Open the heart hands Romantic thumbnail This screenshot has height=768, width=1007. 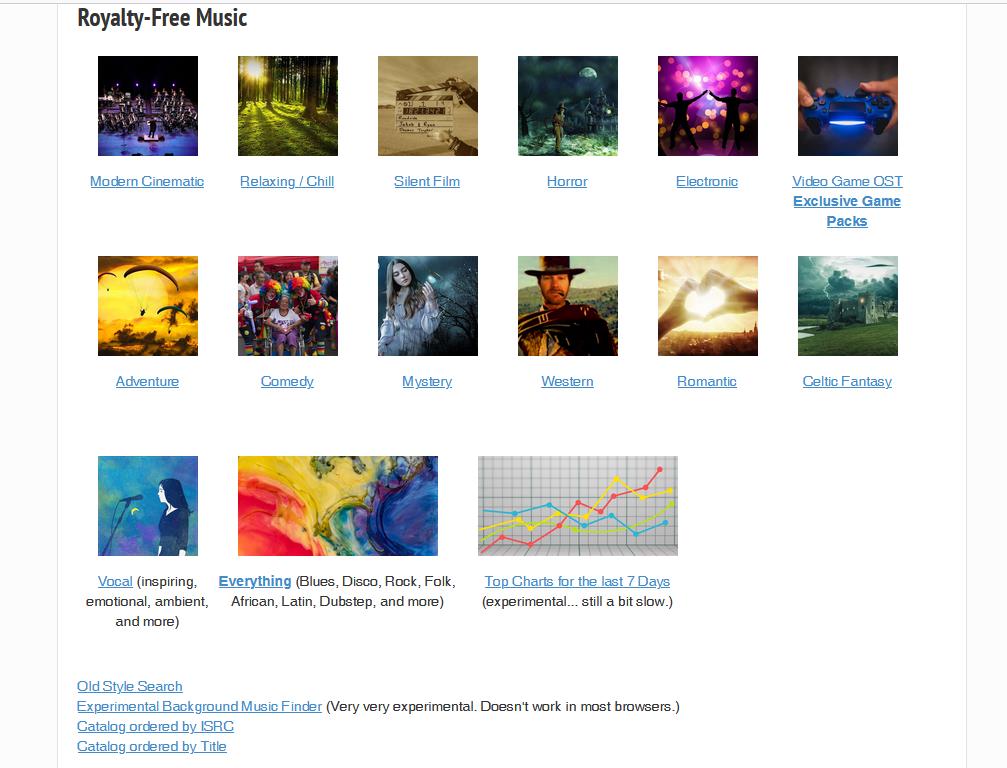coord(708,306)
